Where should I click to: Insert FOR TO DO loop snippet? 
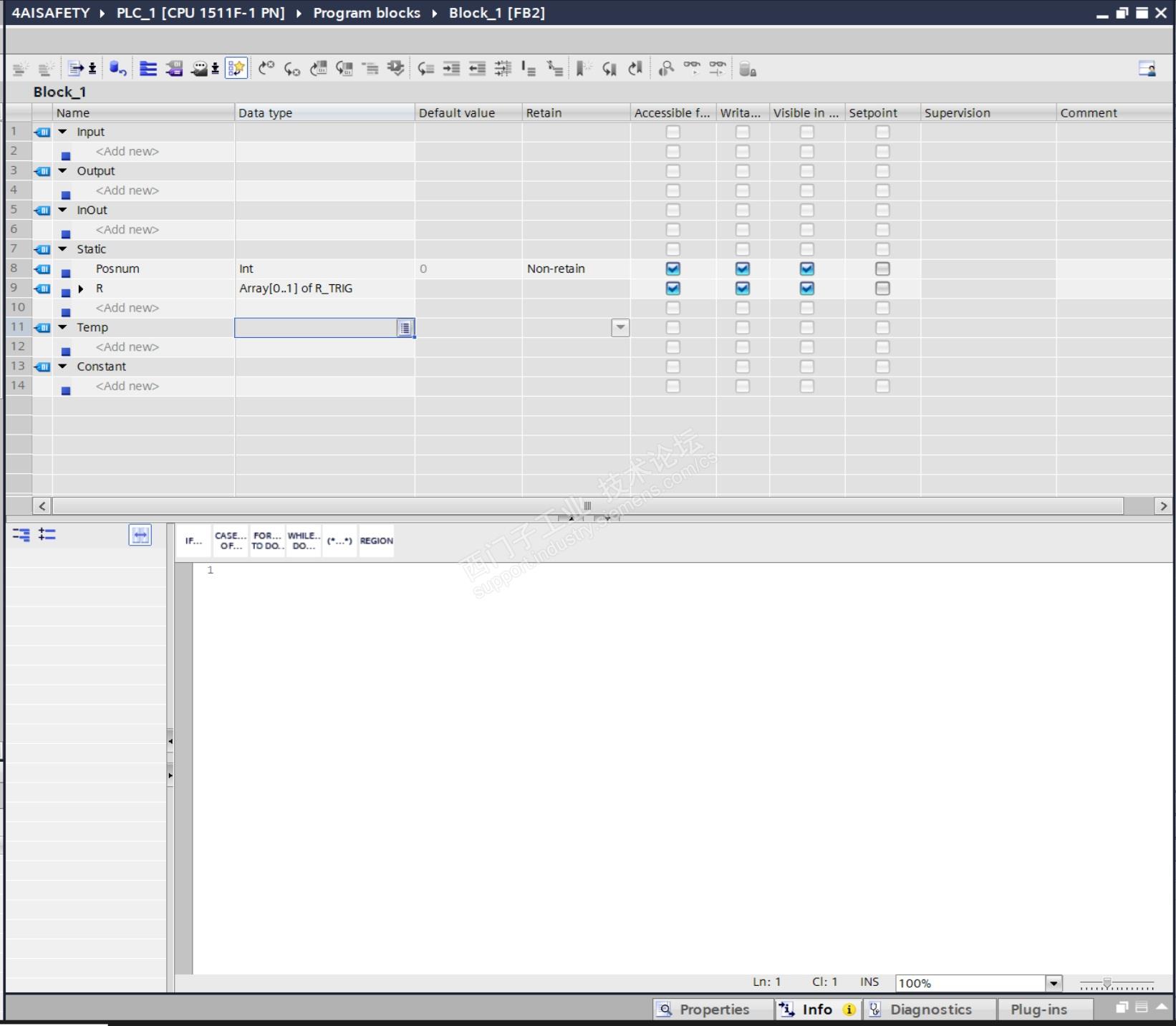coord(267,541)
